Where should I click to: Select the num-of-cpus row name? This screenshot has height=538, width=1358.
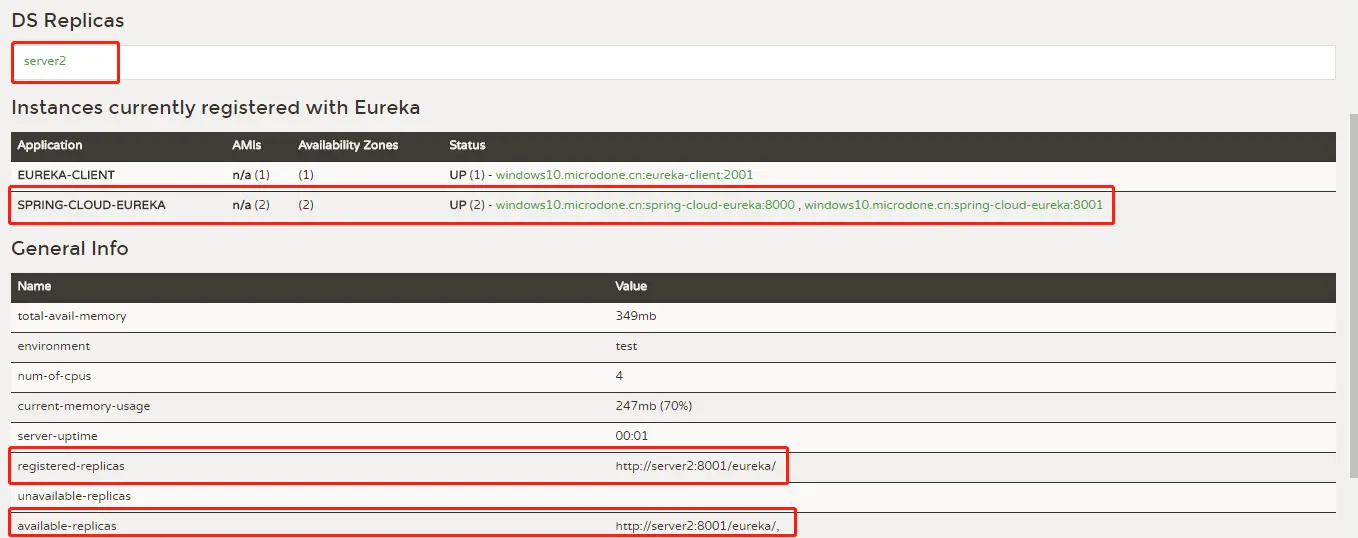(x=55, y=376)
